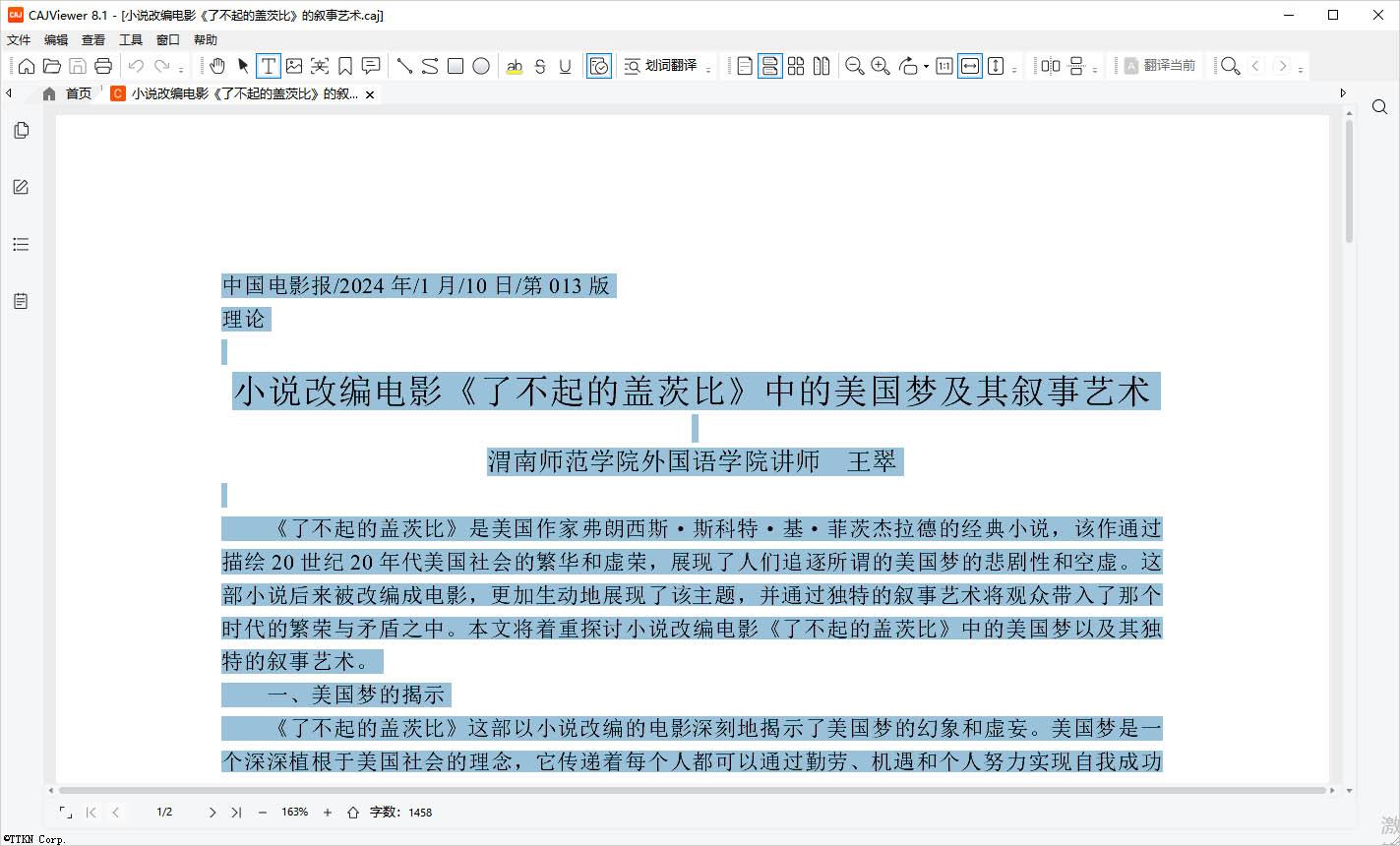Image resolution: width=1400 pixels, height=846 pixels.
Task: Select the Hand pan tool
Action: [x=218, y=66]
